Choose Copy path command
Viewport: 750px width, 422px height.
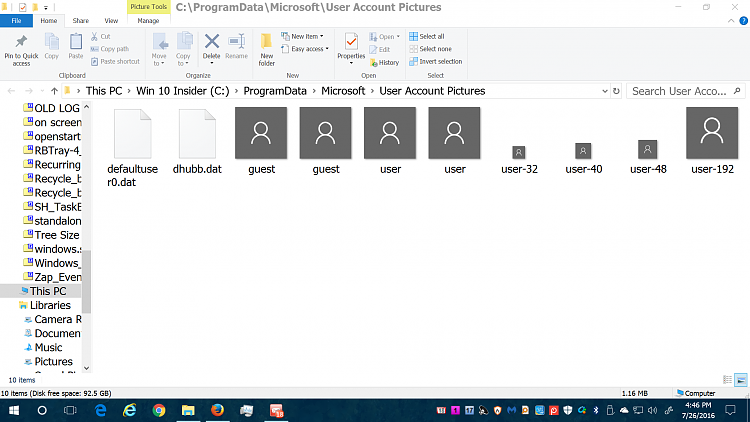110,49
